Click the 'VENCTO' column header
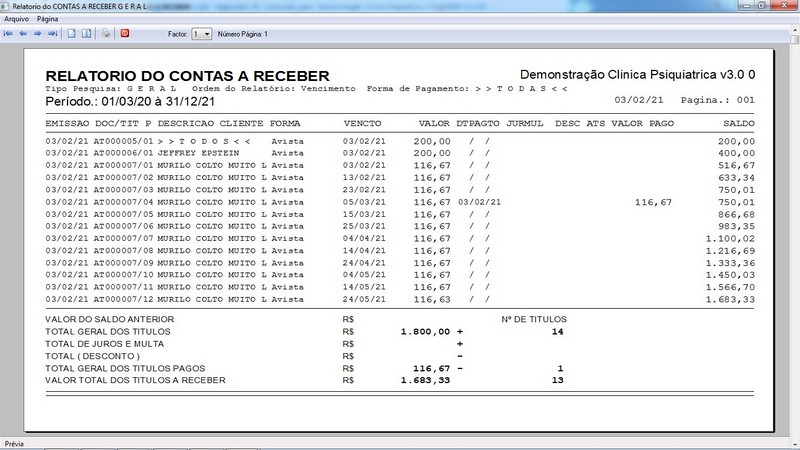Viewport: 800px width, 450px height. (362, 123)
